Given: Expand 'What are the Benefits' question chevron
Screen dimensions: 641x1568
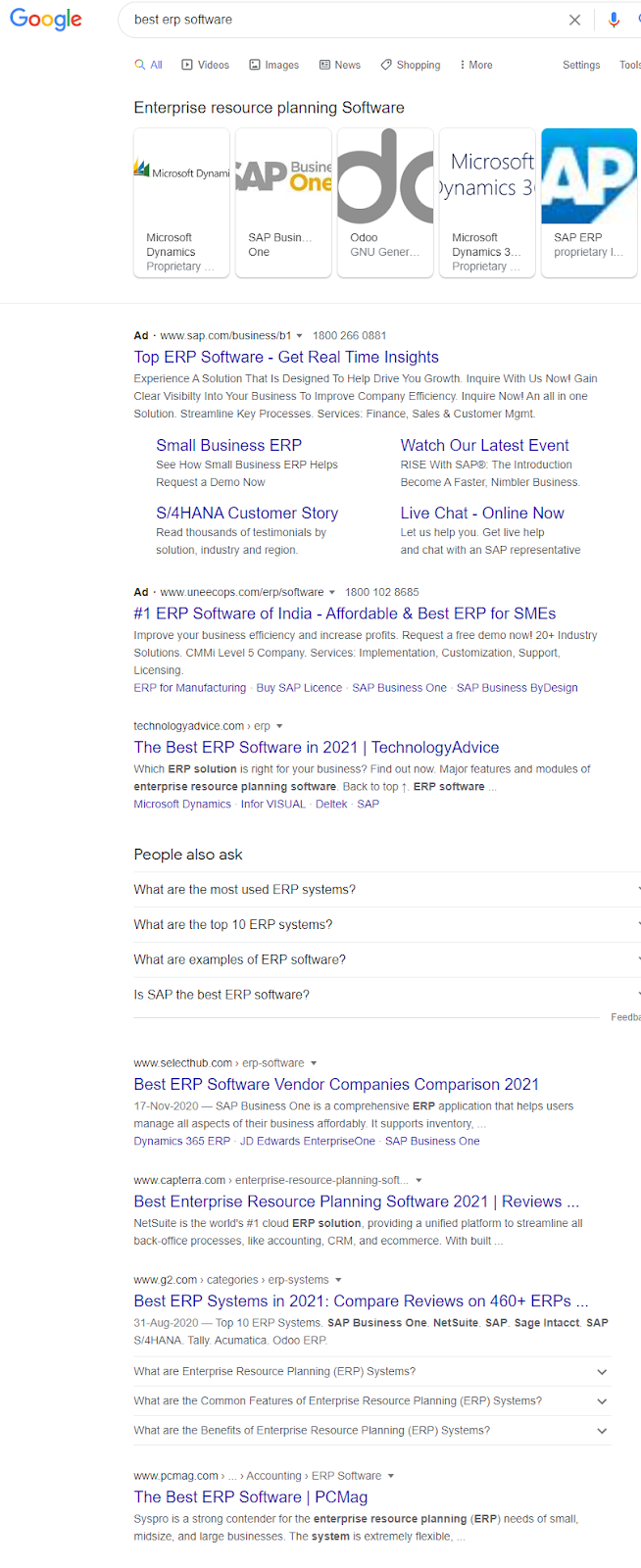Looking at the screenshot, I should pos(602,1431).
